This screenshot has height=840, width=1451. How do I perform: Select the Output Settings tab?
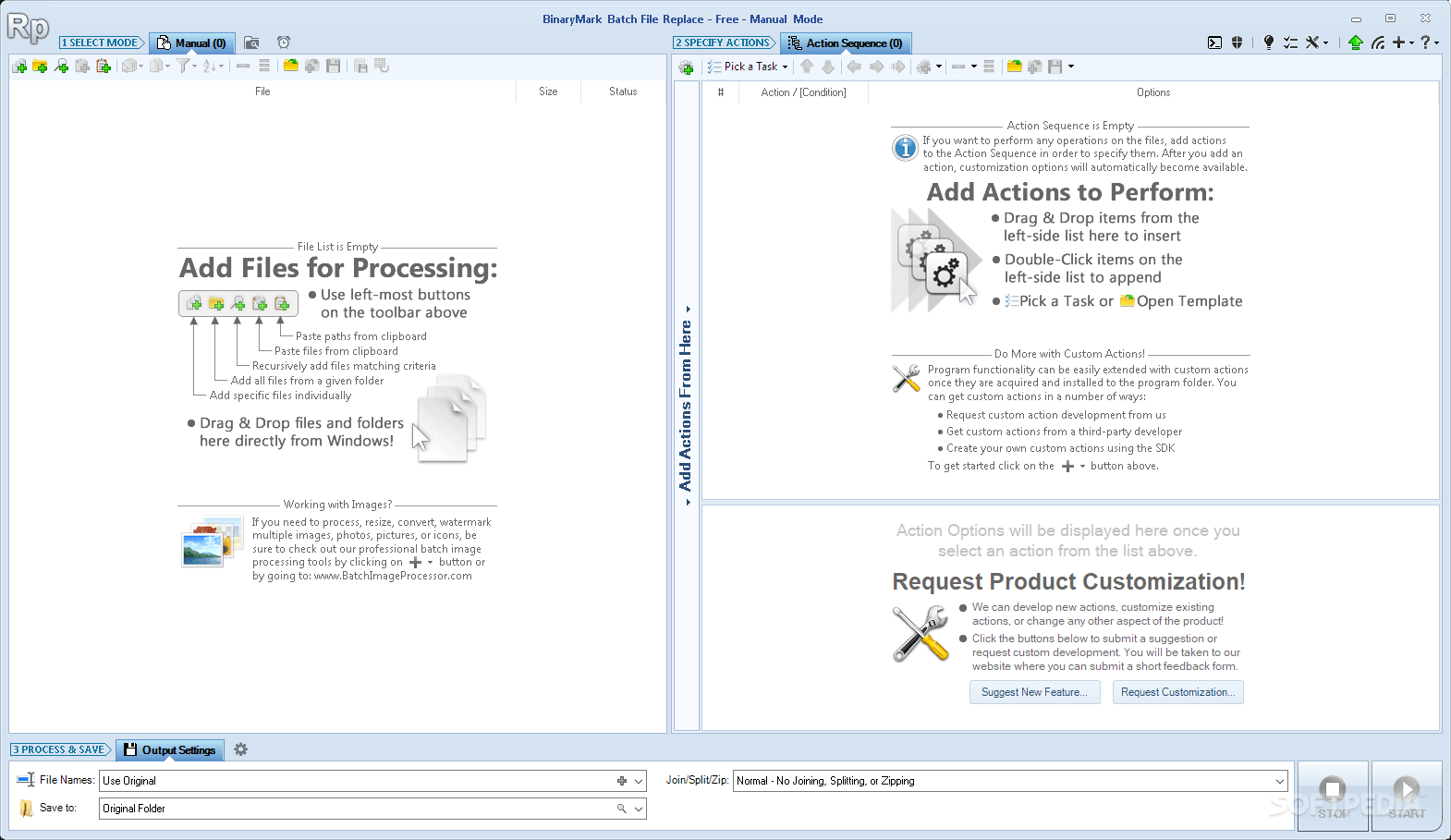[x=170, y=750]
